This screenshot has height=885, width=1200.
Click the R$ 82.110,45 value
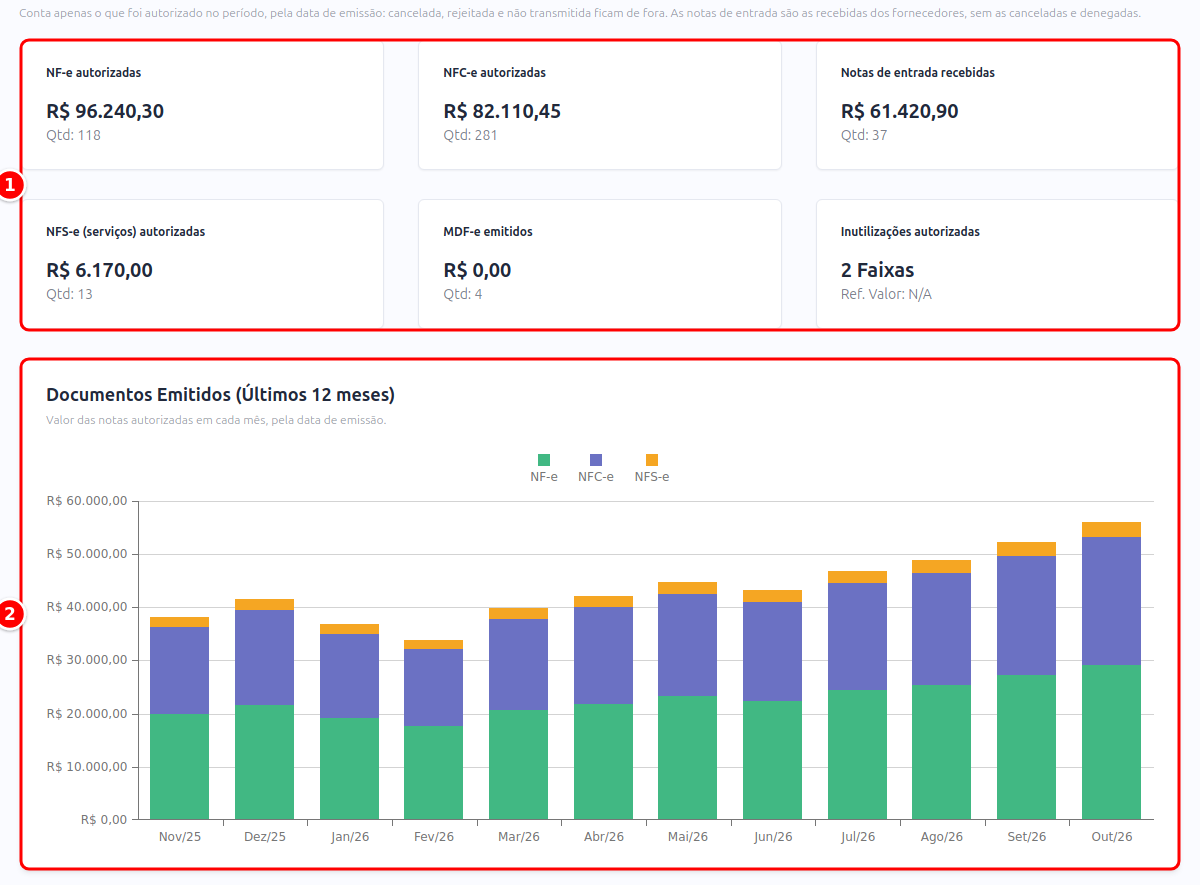[502, 111]
